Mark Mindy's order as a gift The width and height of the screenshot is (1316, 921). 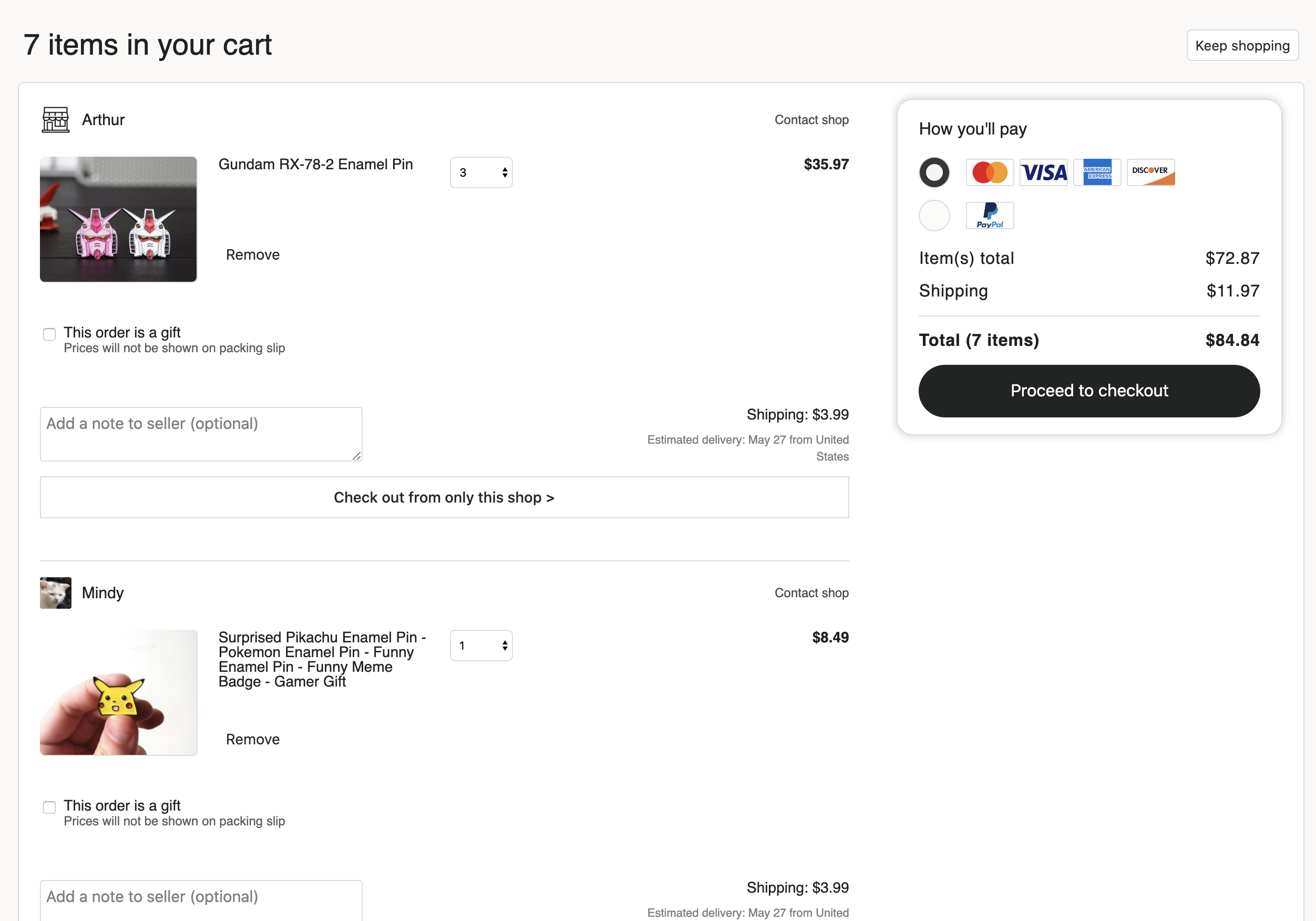[49, 807]
